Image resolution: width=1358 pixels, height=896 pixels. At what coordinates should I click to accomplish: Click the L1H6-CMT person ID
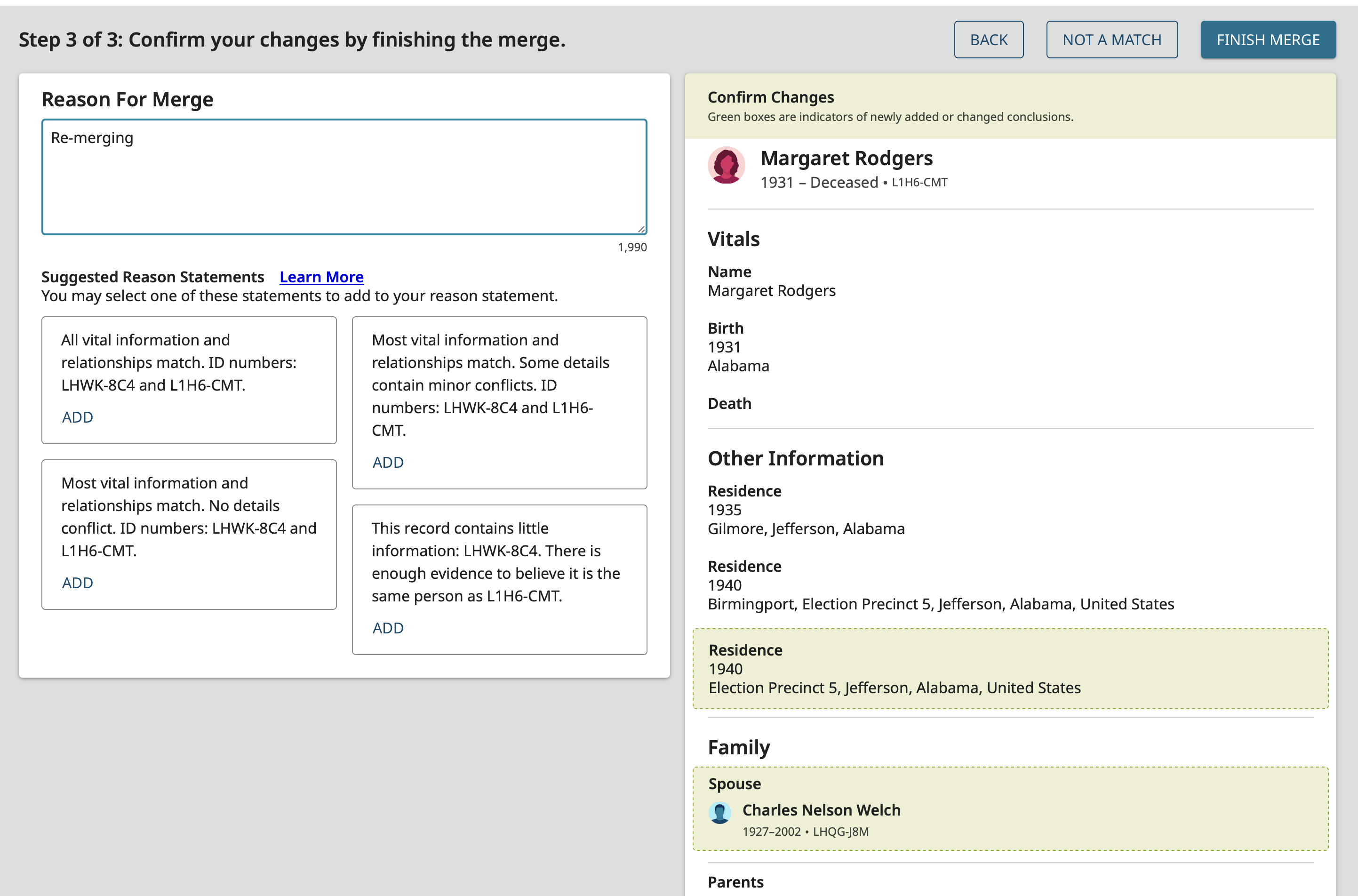tap(919, 182)
